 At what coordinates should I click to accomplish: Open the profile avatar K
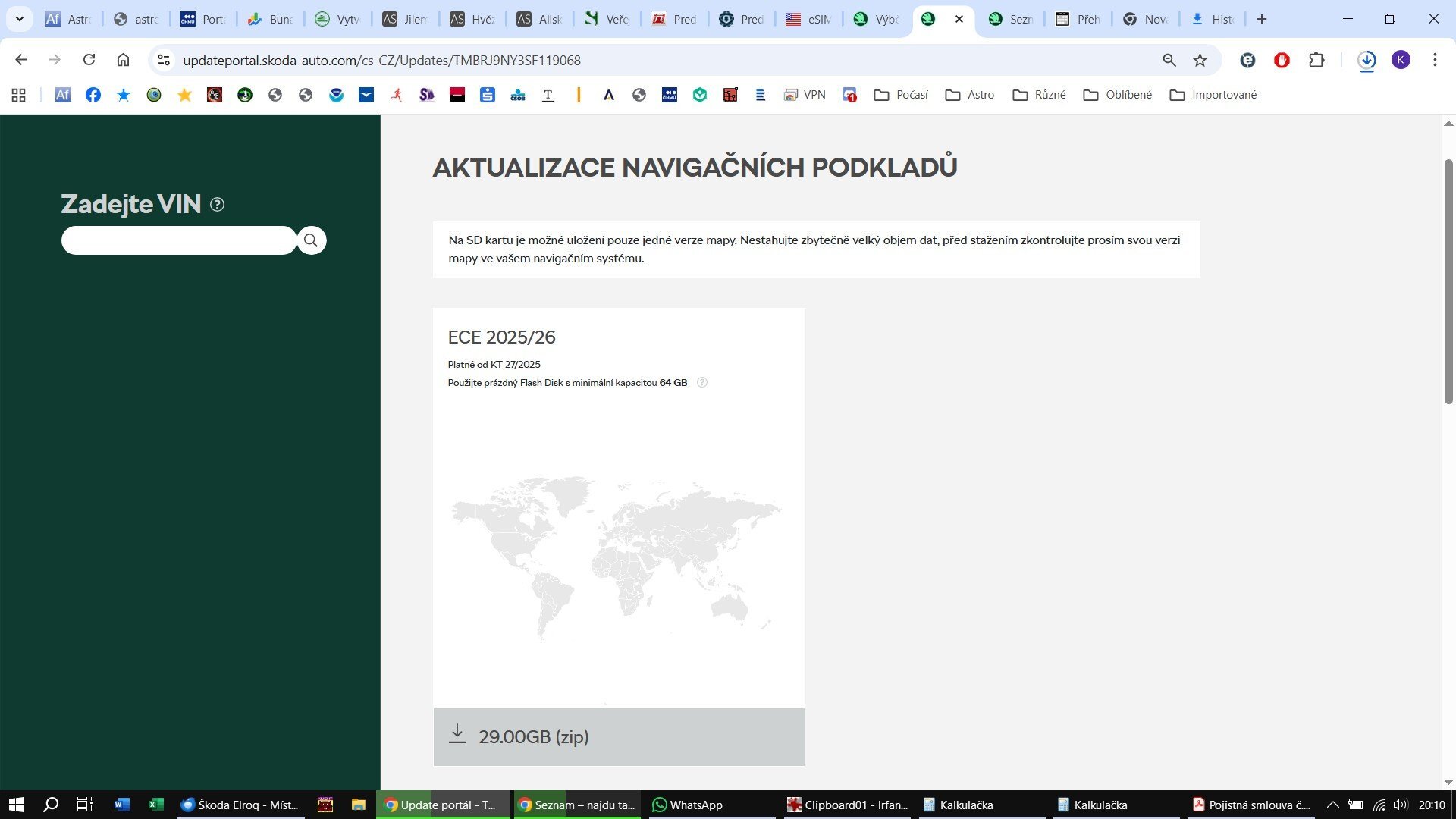pyautogui.click(x=1401, y=60)
